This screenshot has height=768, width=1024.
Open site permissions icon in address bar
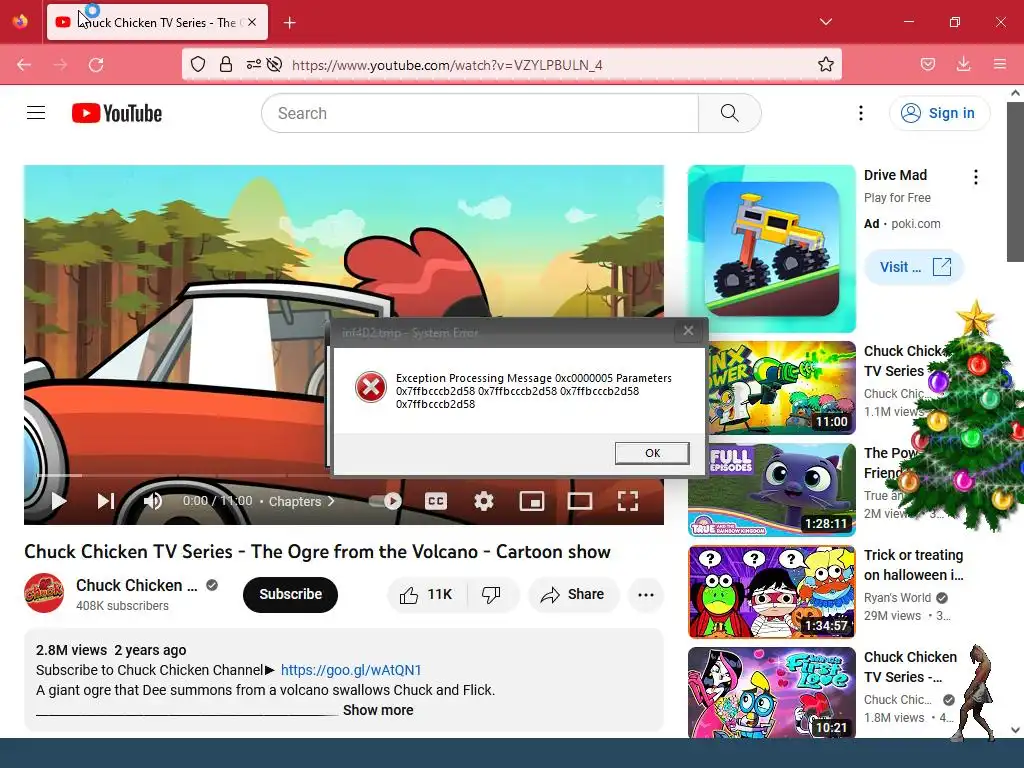tap(253, 65)
